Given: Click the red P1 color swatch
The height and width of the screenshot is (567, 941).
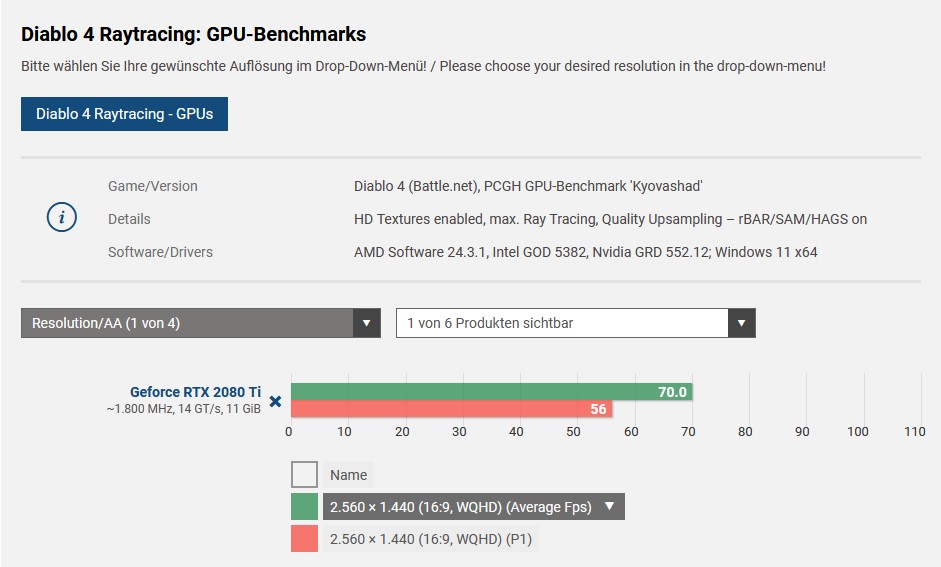Looking at the screenshot, I should 304,539.
